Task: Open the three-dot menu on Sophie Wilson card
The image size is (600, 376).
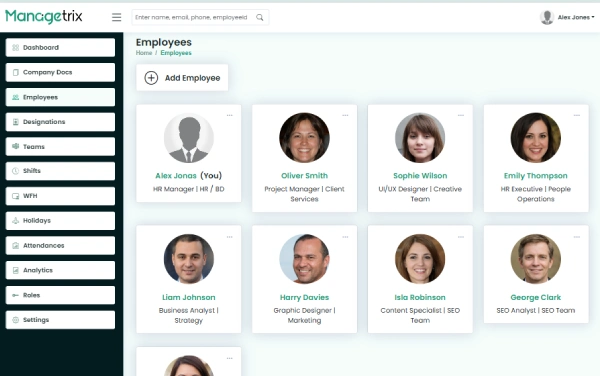Action: (x=461, y=115)
